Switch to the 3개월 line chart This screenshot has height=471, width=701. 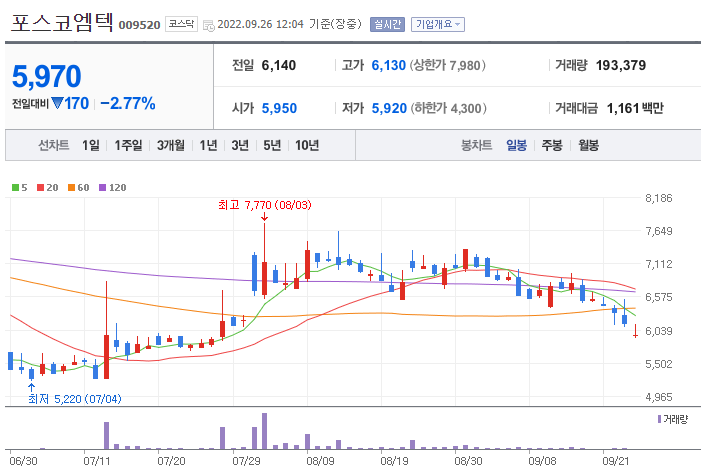(x=171, y=145)
